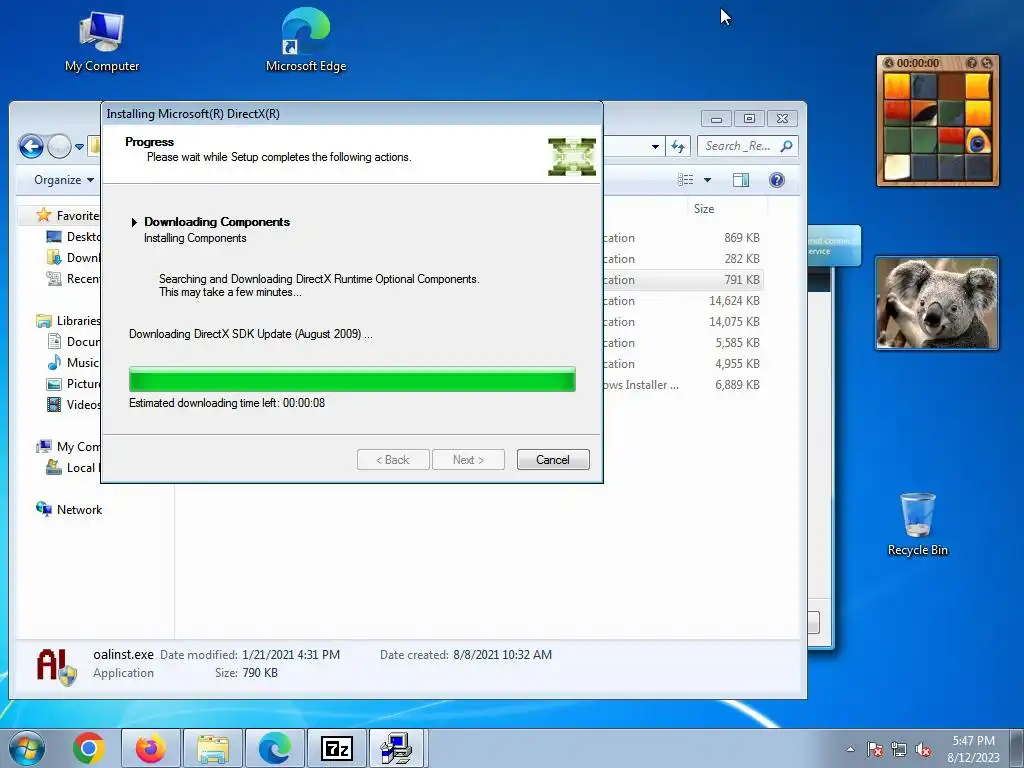Open Music library in navigation pane
The image size is (1024, 768).
tap(73, 362)
